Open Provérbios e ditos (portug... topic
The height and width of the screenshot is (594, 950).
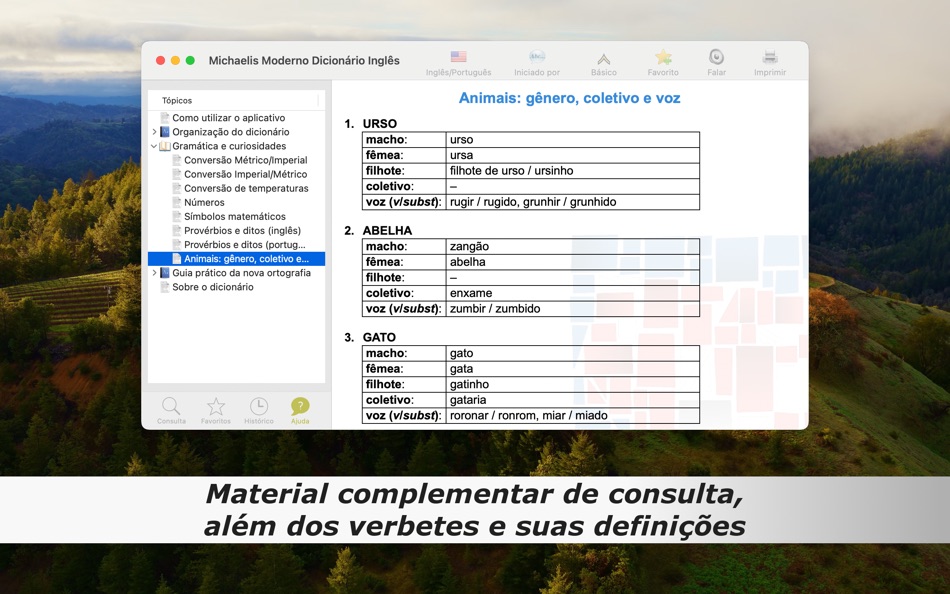245,244
